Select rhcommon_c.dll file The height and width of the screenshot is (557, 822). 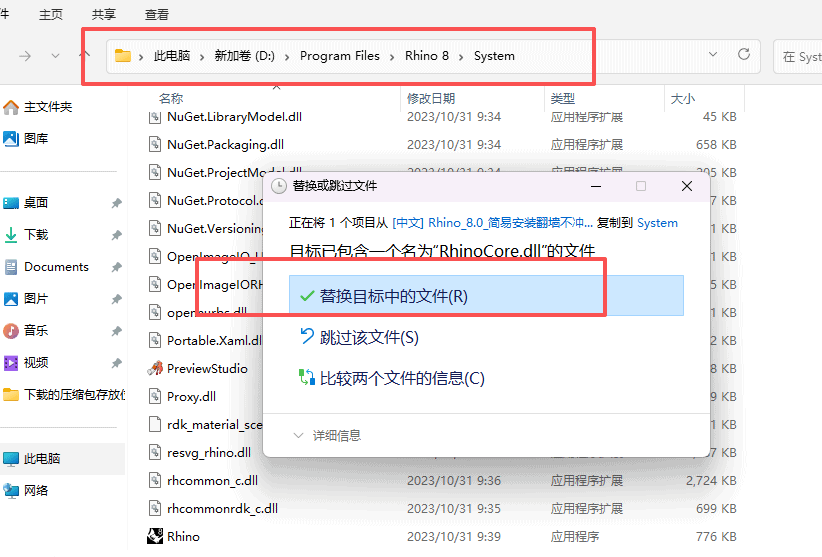pyautogui.click(x=212, y=480)
